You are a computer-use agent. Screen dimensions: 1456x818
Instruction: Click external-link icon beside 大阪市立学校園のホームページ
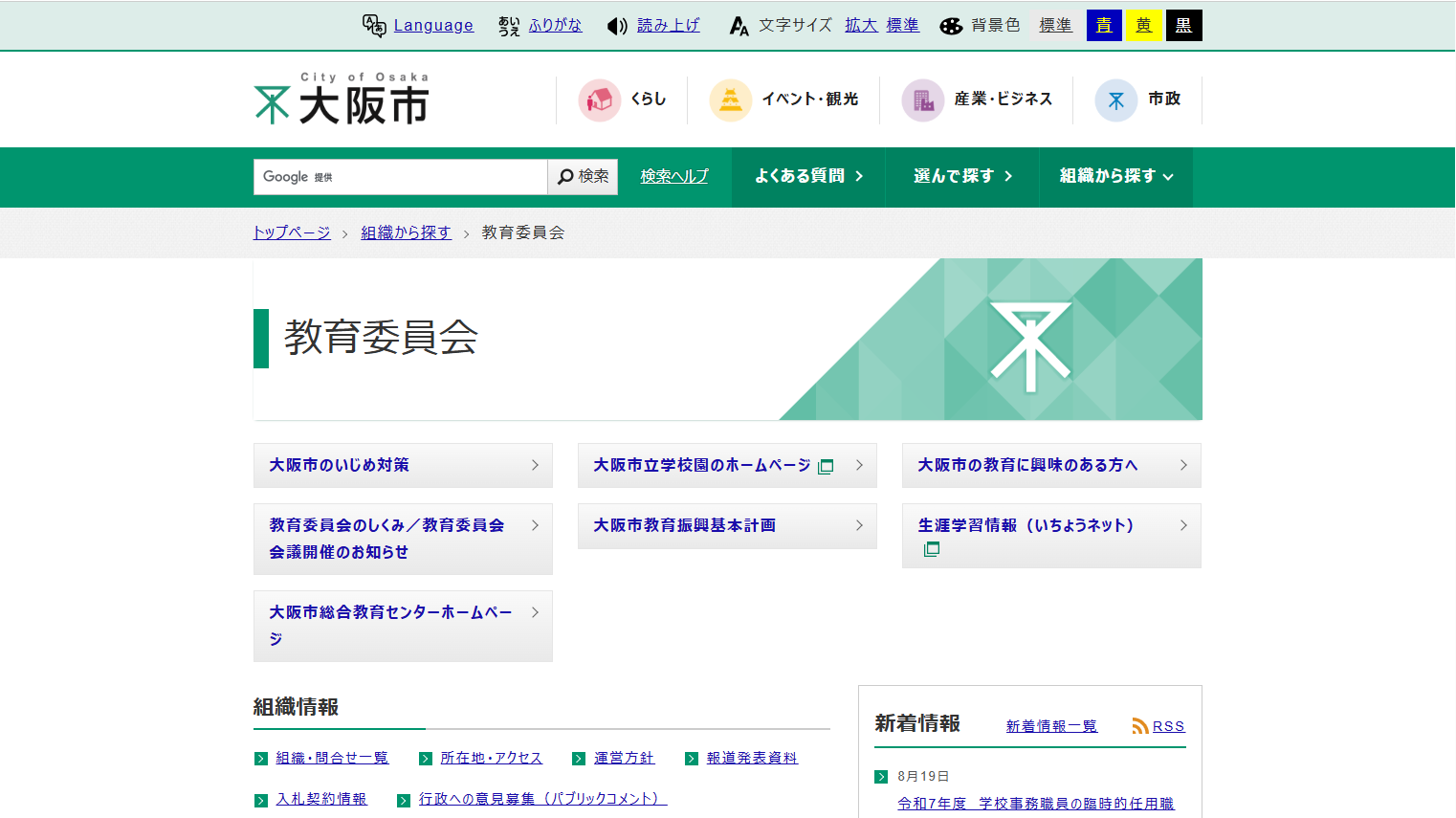[x=826, y=466]
